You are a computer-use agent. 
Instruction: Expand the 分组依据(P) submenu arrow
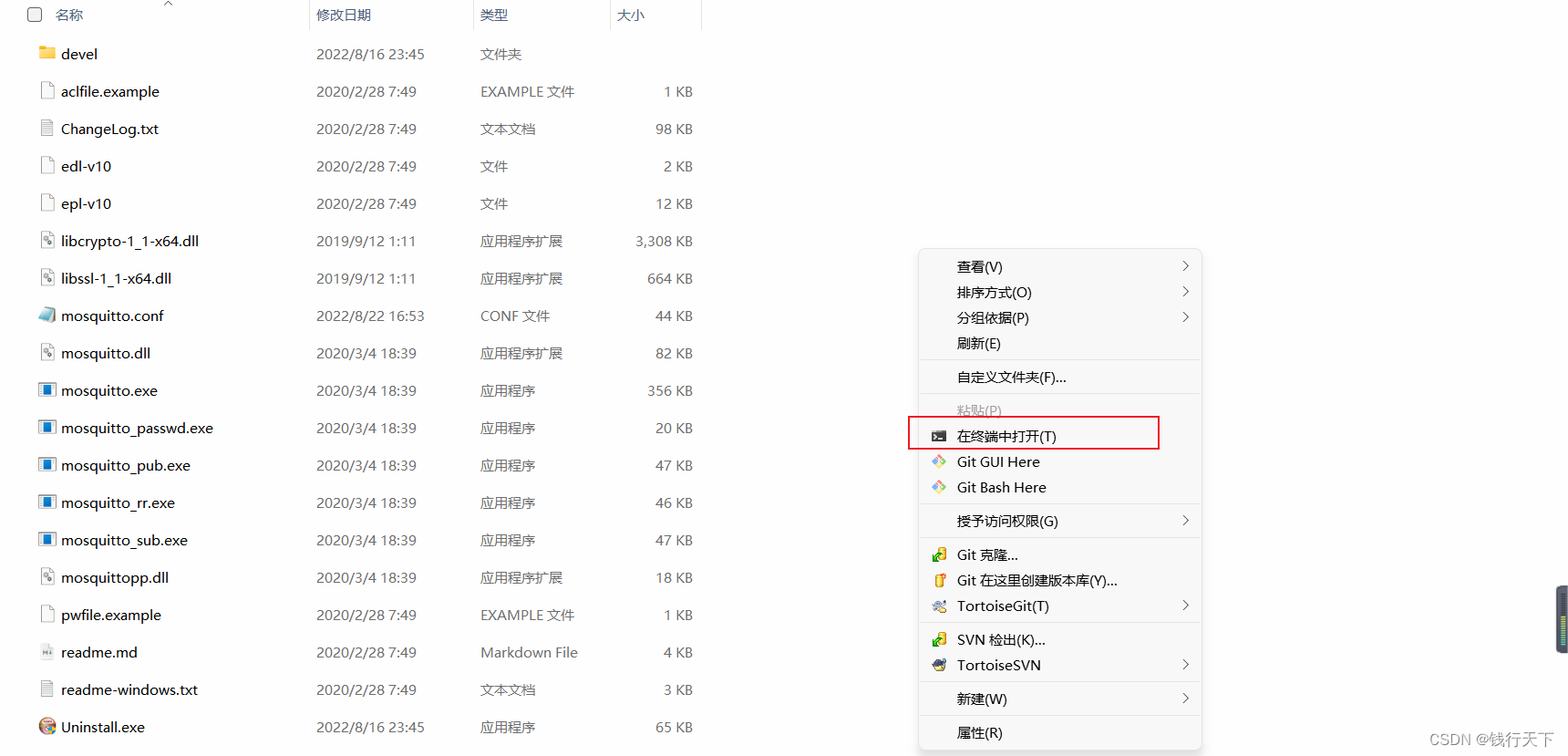(1185, 317)
